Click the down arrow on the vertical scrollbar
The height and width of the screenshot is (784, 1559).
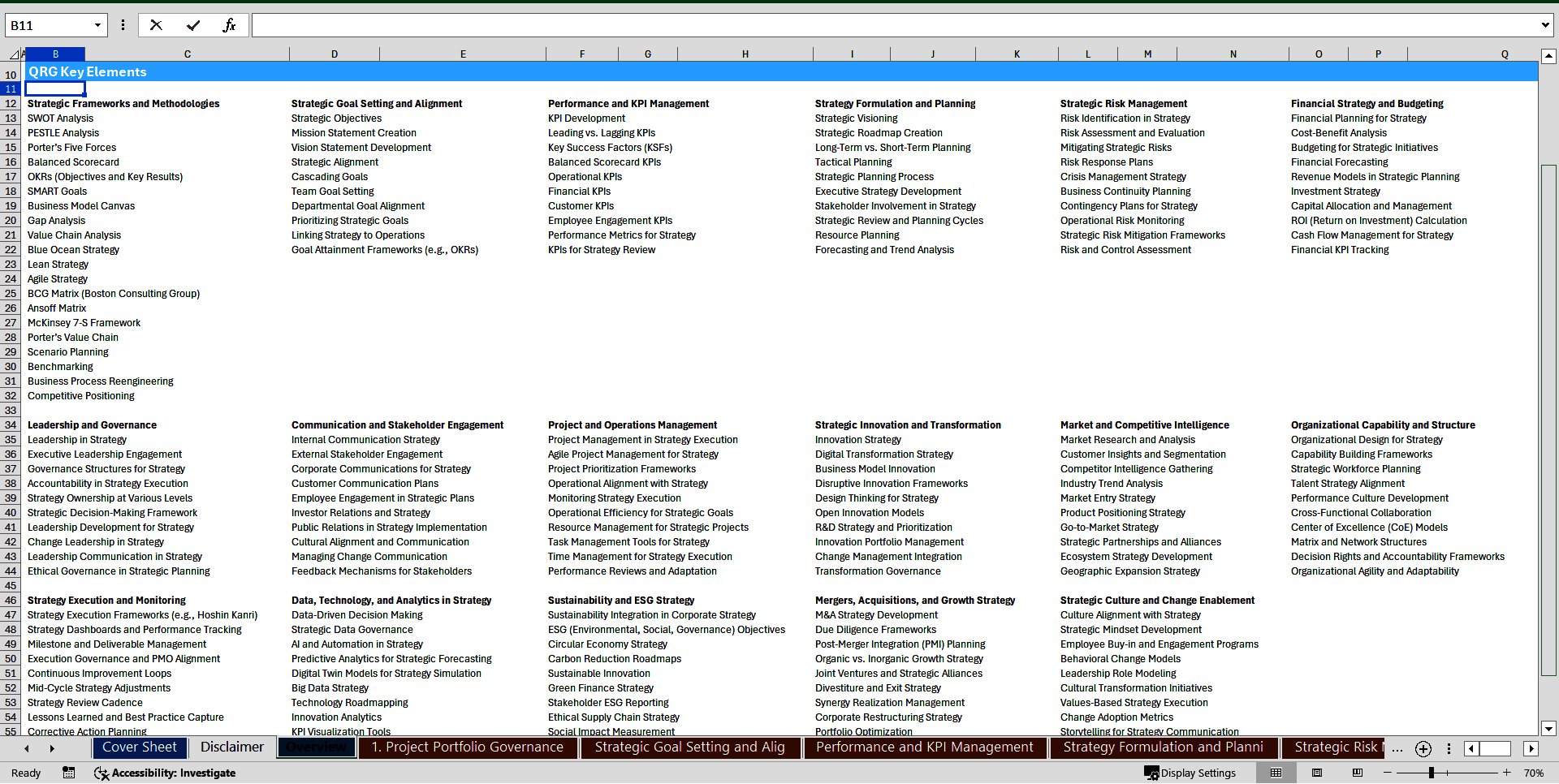click(x=1549, y=729)
